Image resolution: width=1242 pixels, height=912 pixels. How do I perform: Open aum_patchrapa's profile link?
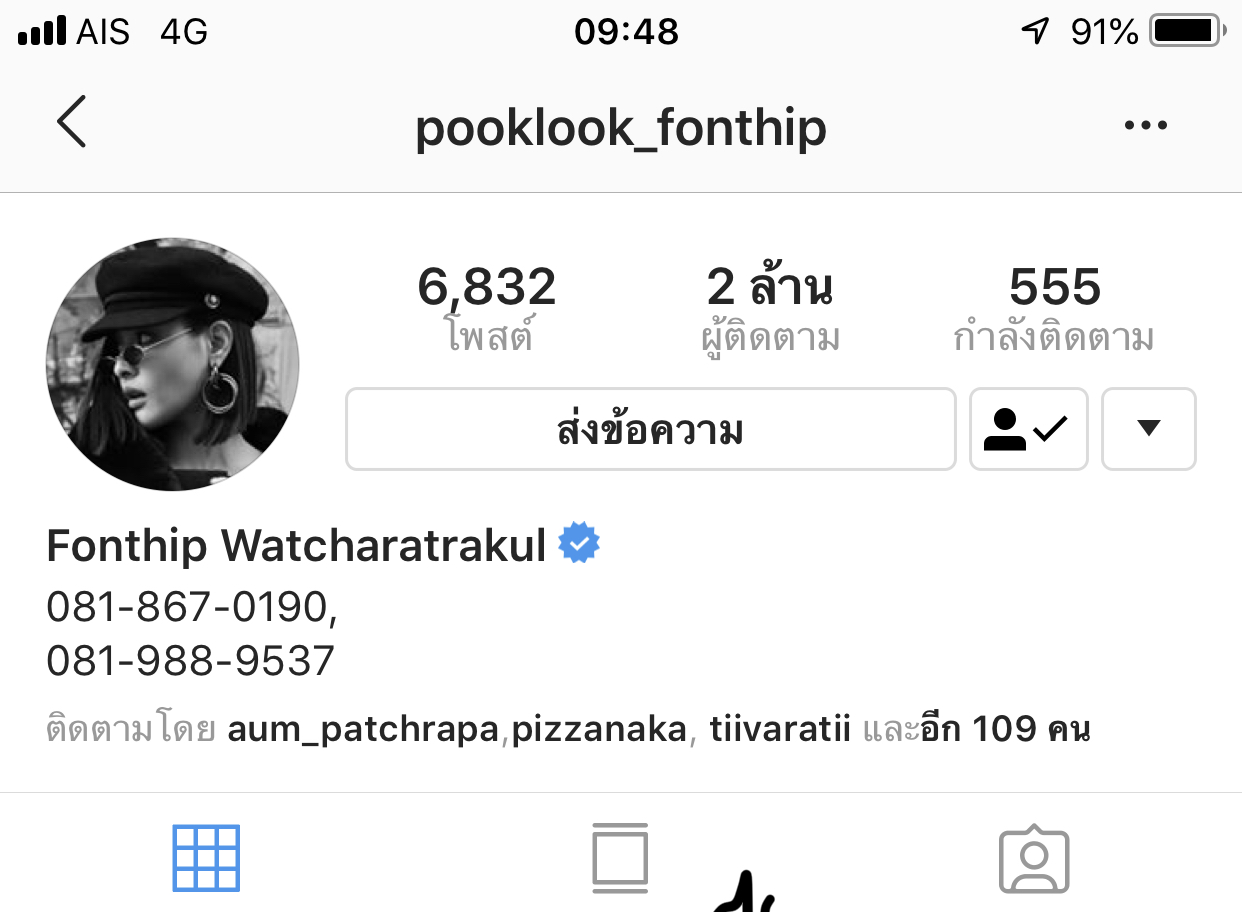363,730
